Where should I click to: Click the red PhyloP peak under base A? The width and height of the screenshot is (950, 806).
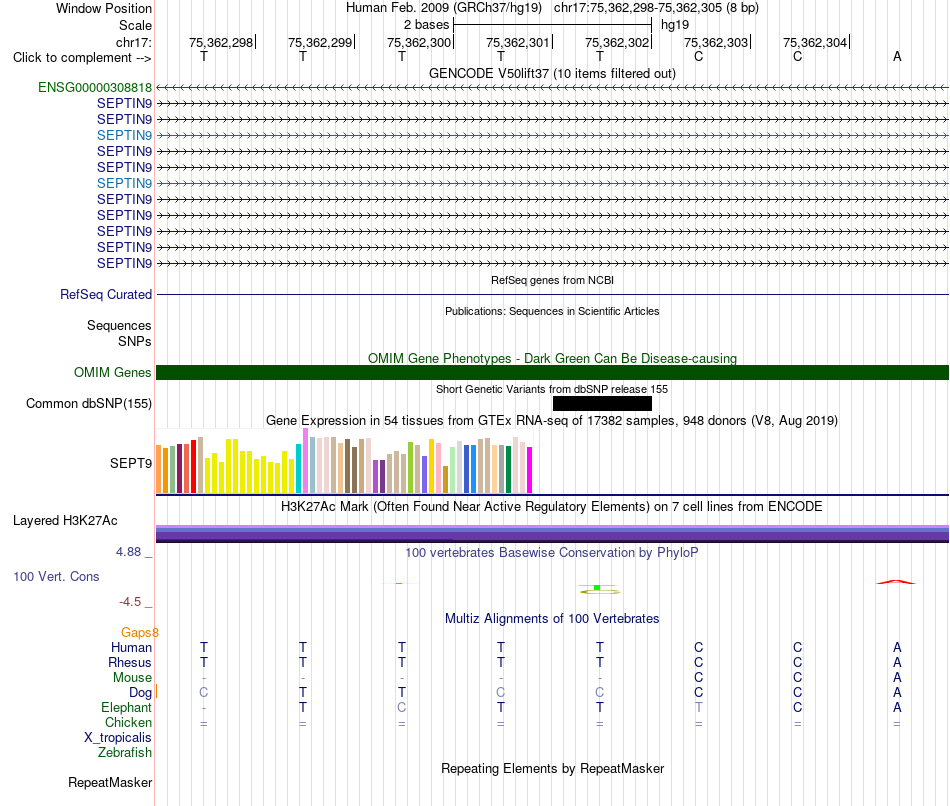click(895, 582)
